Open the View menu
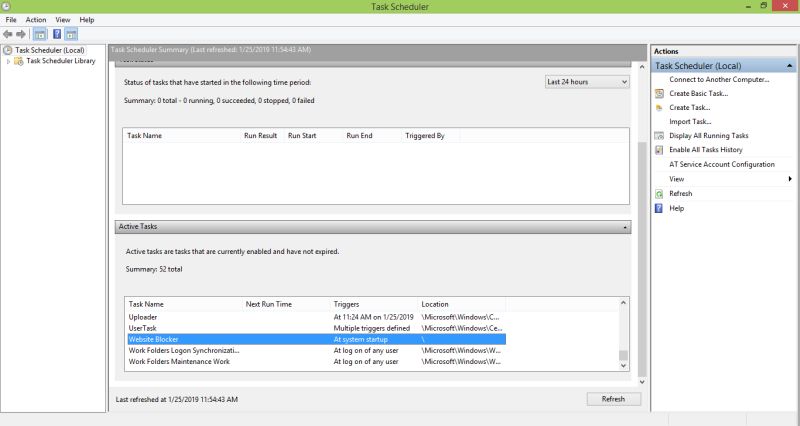The height and width of the screenshot is (426, 800). [63, 20]
